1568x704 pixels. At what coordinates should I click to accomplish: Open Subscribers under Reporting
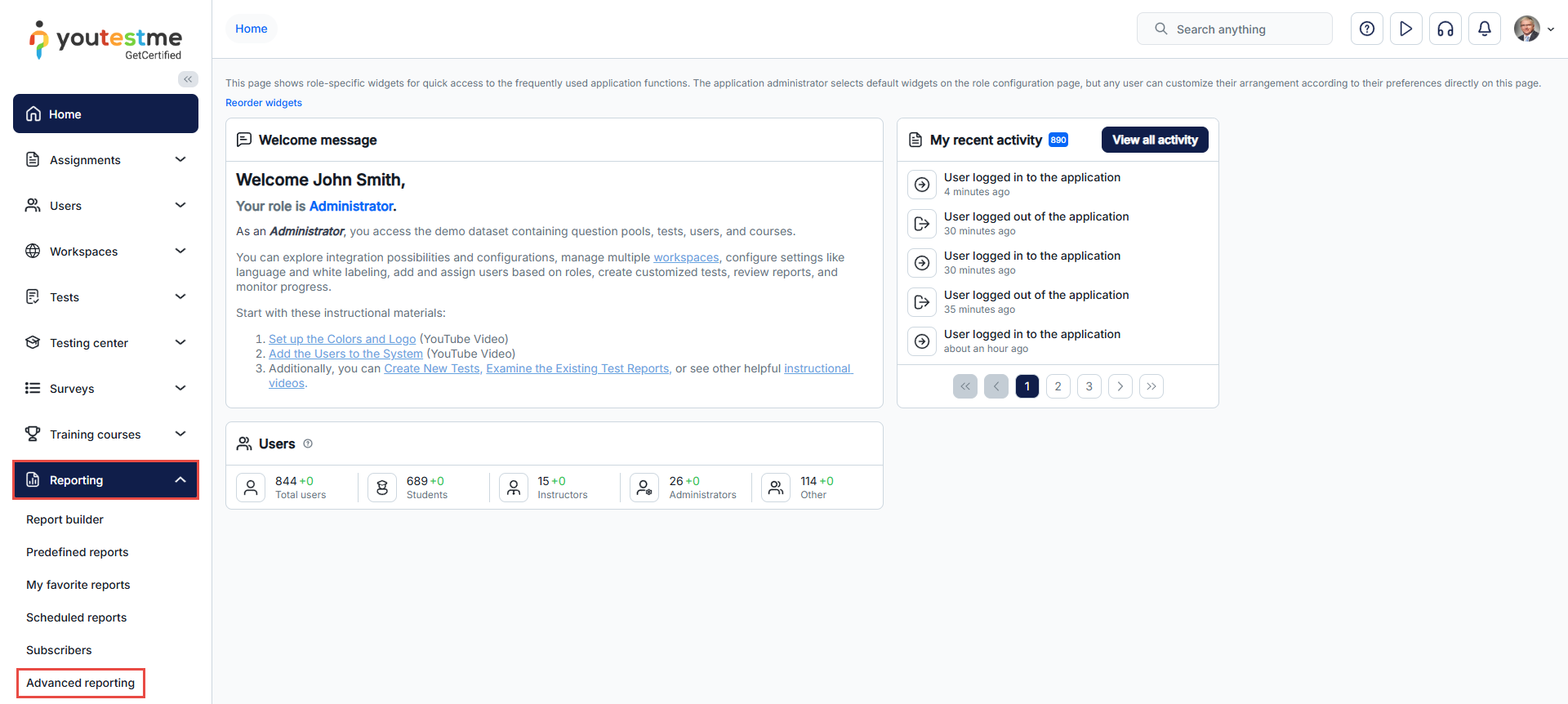(59, 650)
